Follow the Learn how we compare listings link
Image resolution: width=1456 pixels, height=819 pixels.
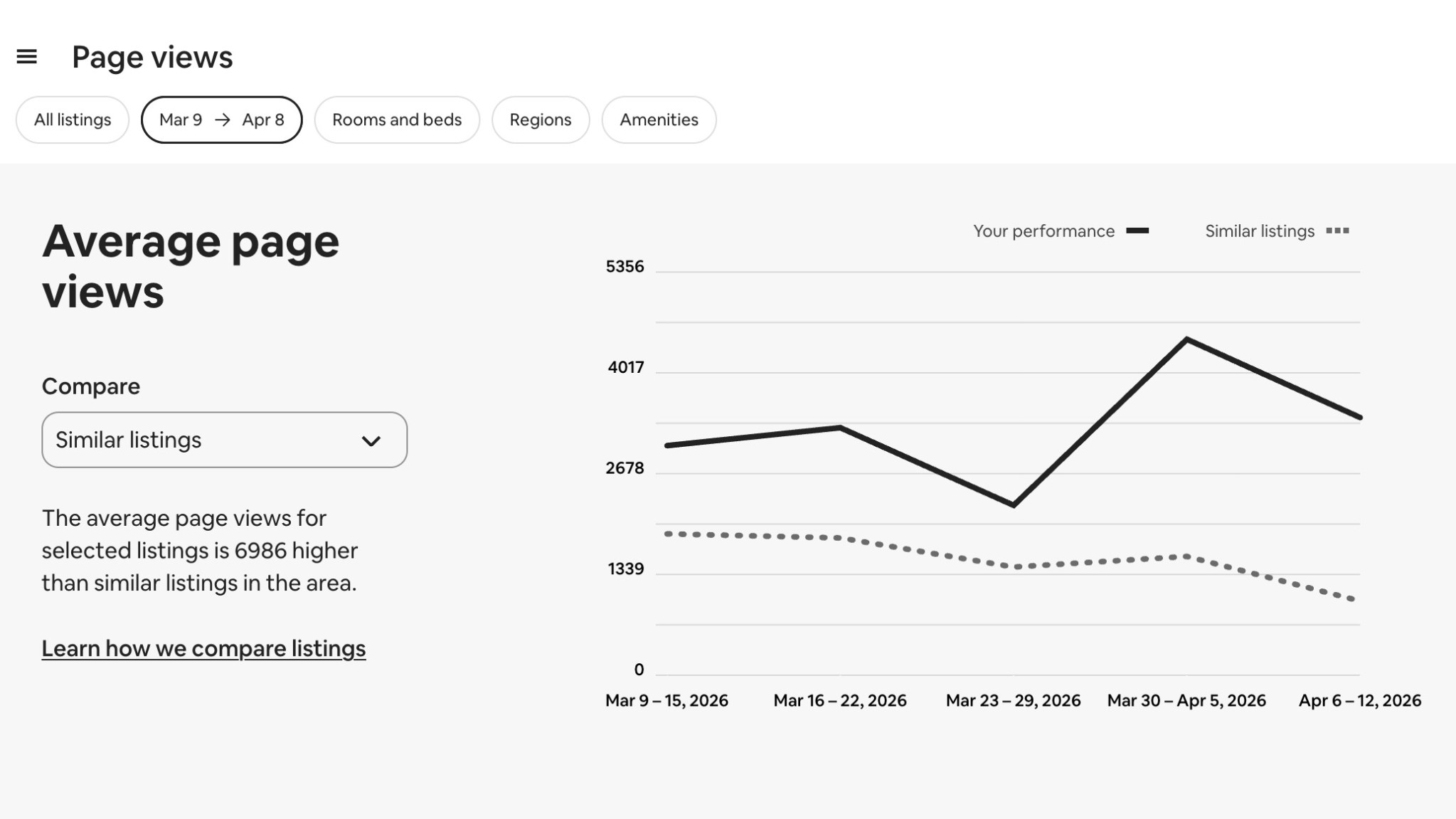coord(203,648)
